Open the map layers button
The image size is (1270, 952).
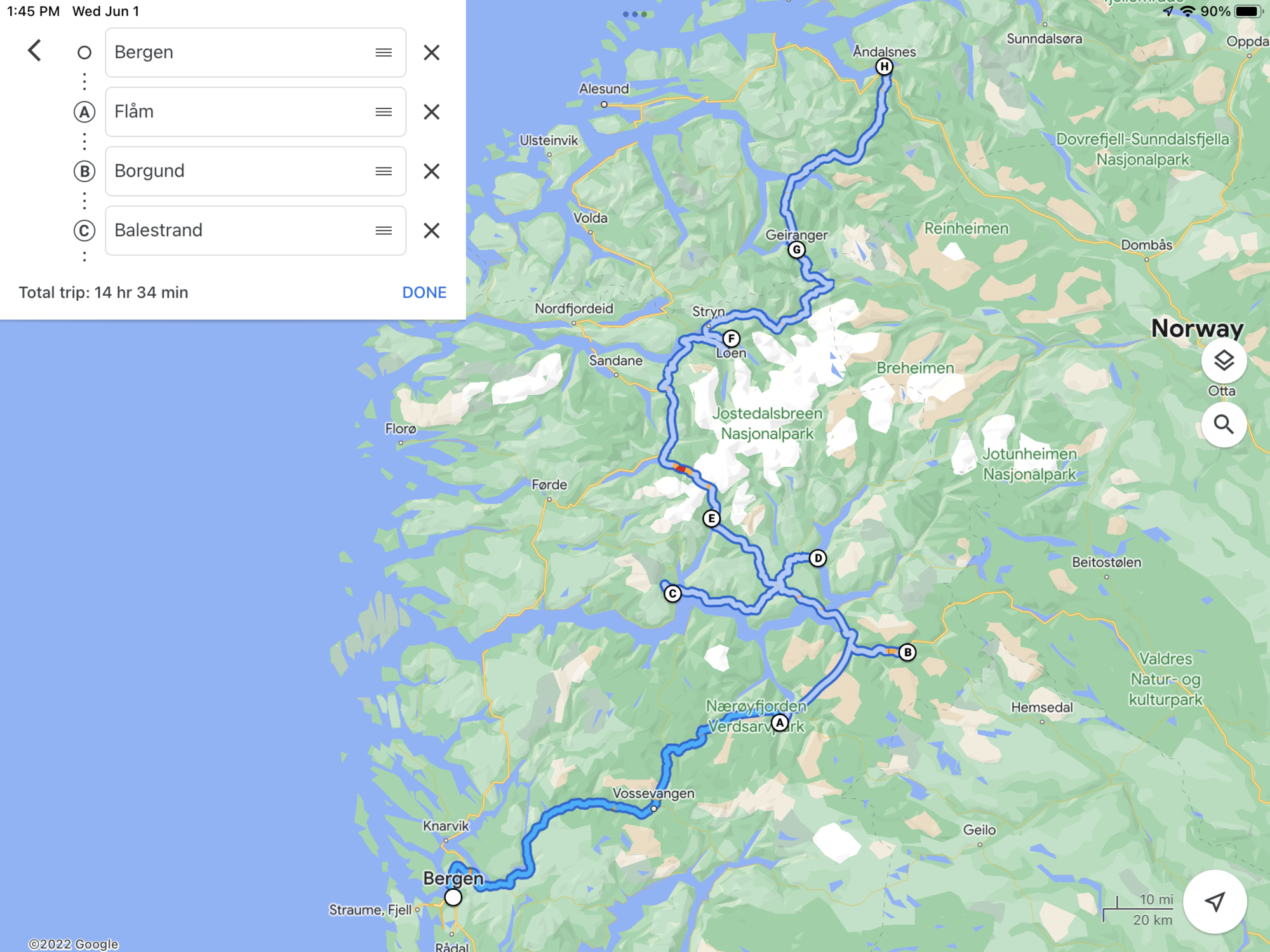coord(1224,360)
